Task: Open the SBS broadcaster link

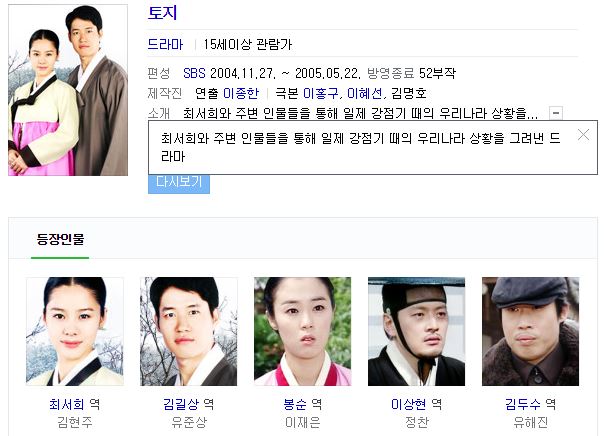Action: 194,73
